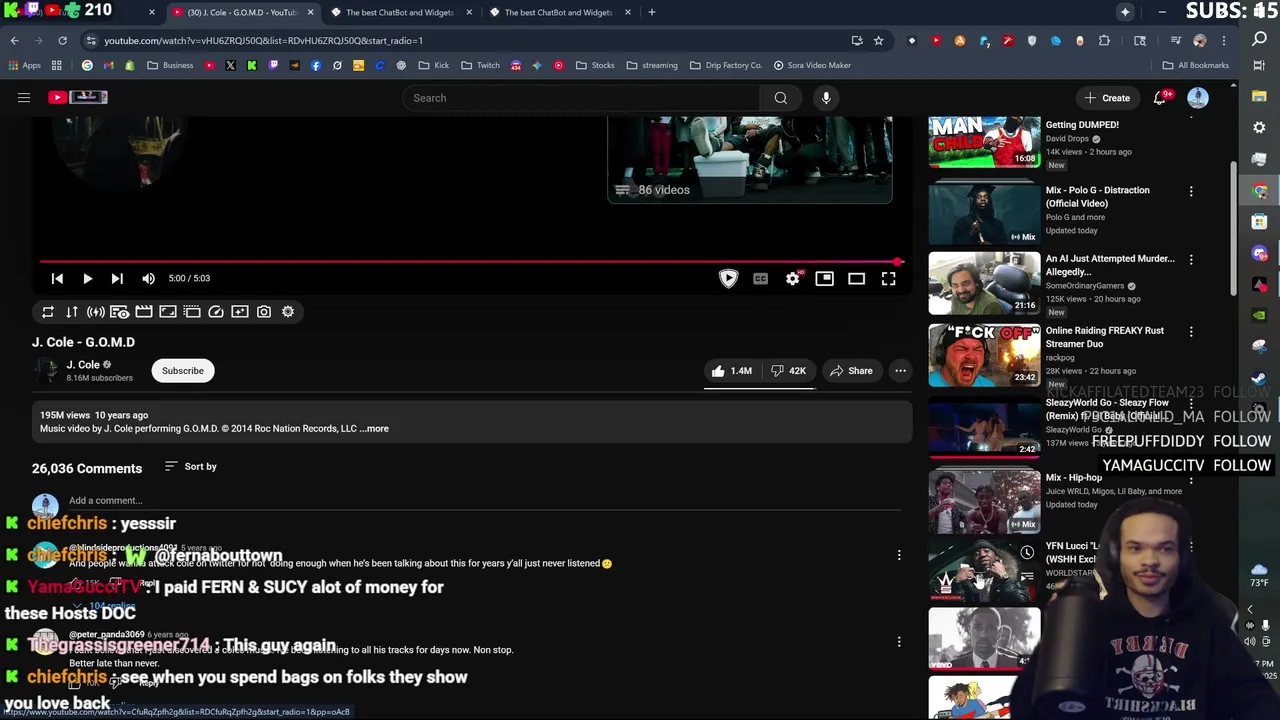Viewport: 1280px width, 720px height.
Task: Toggle theater mode
Action: (x=856, y=279)
